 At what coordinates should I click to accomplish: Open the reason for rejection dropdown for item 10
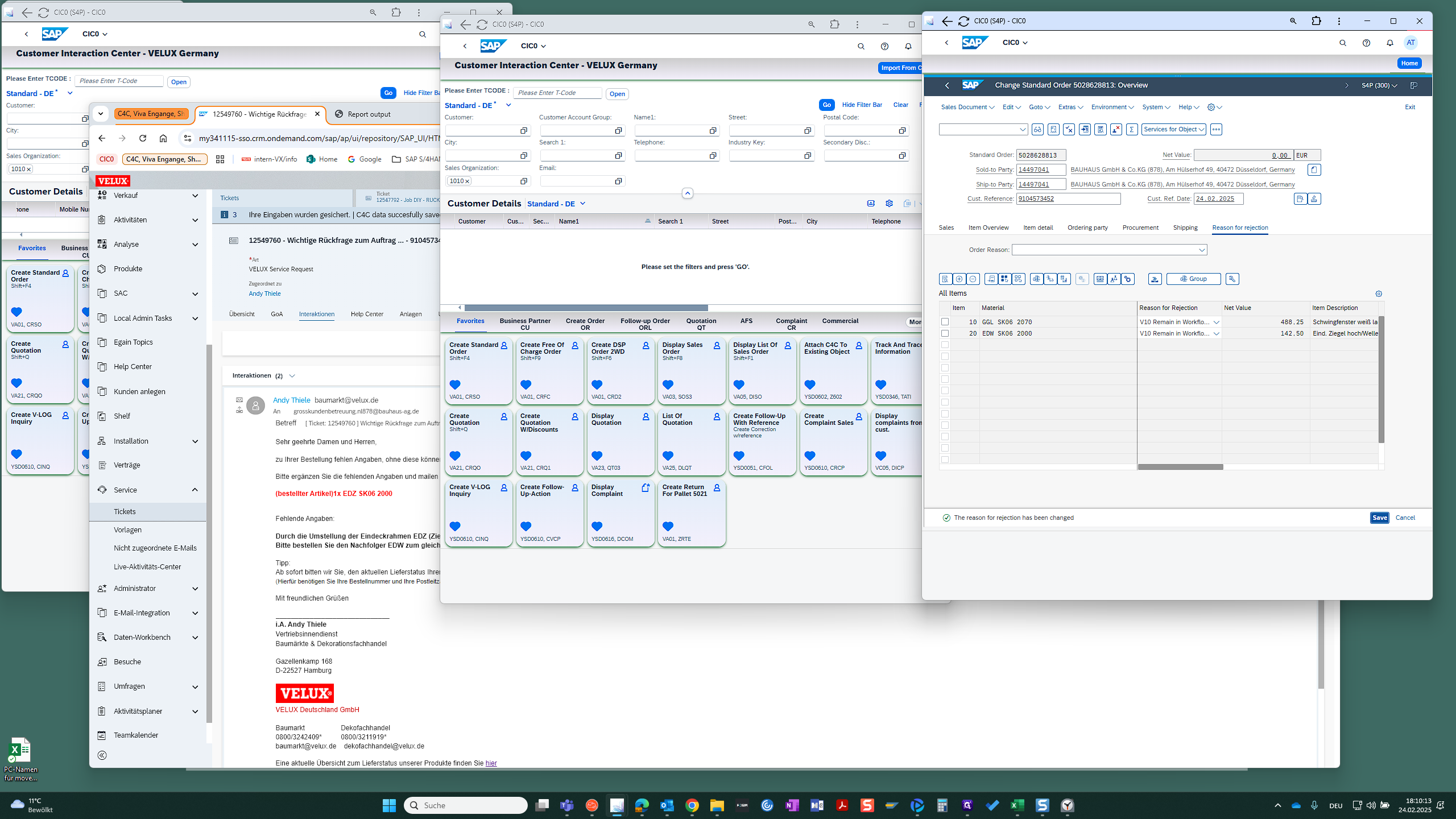1216,322
